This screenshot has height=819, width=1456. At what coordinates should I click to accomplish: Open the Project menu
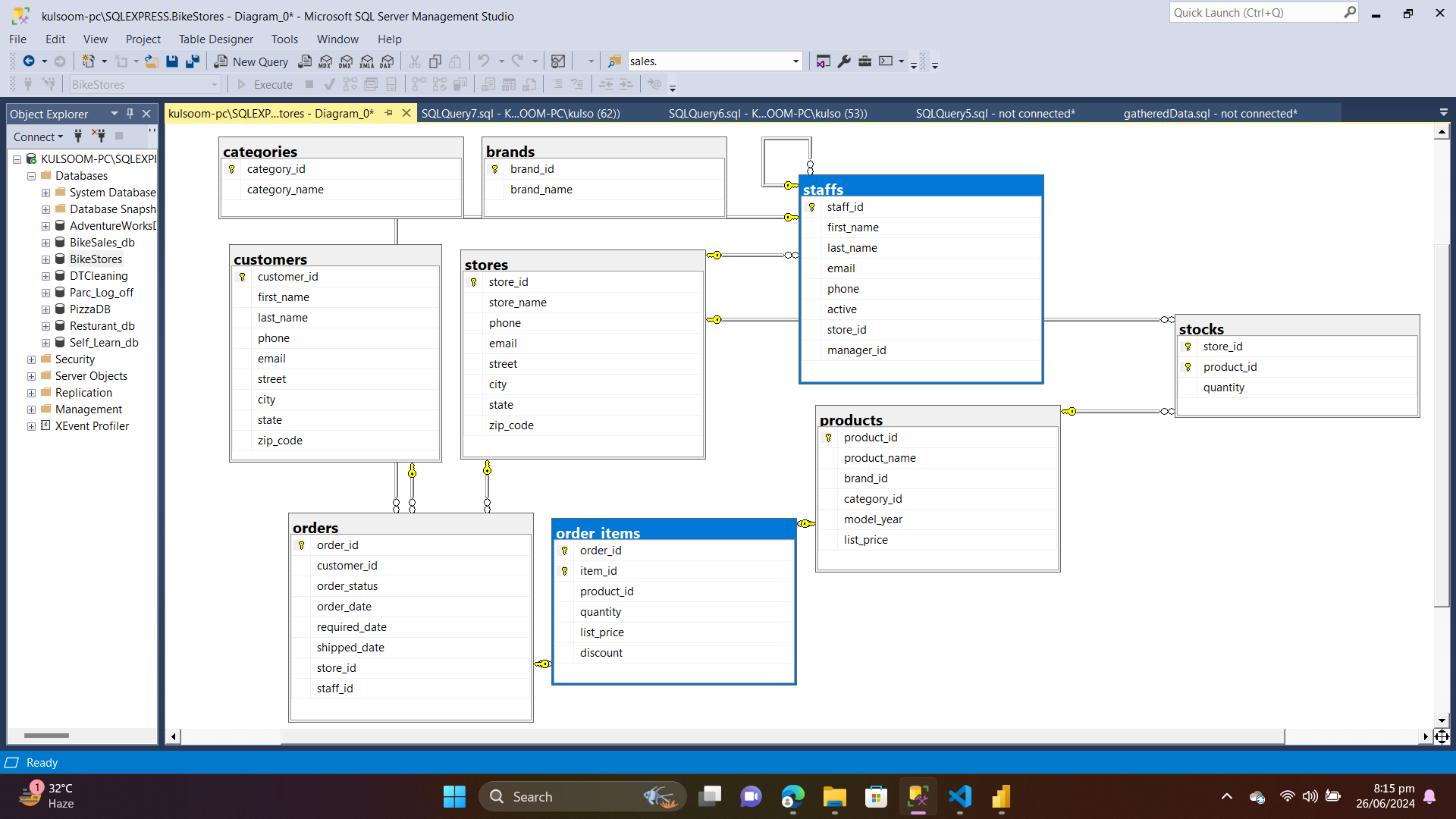143,39
